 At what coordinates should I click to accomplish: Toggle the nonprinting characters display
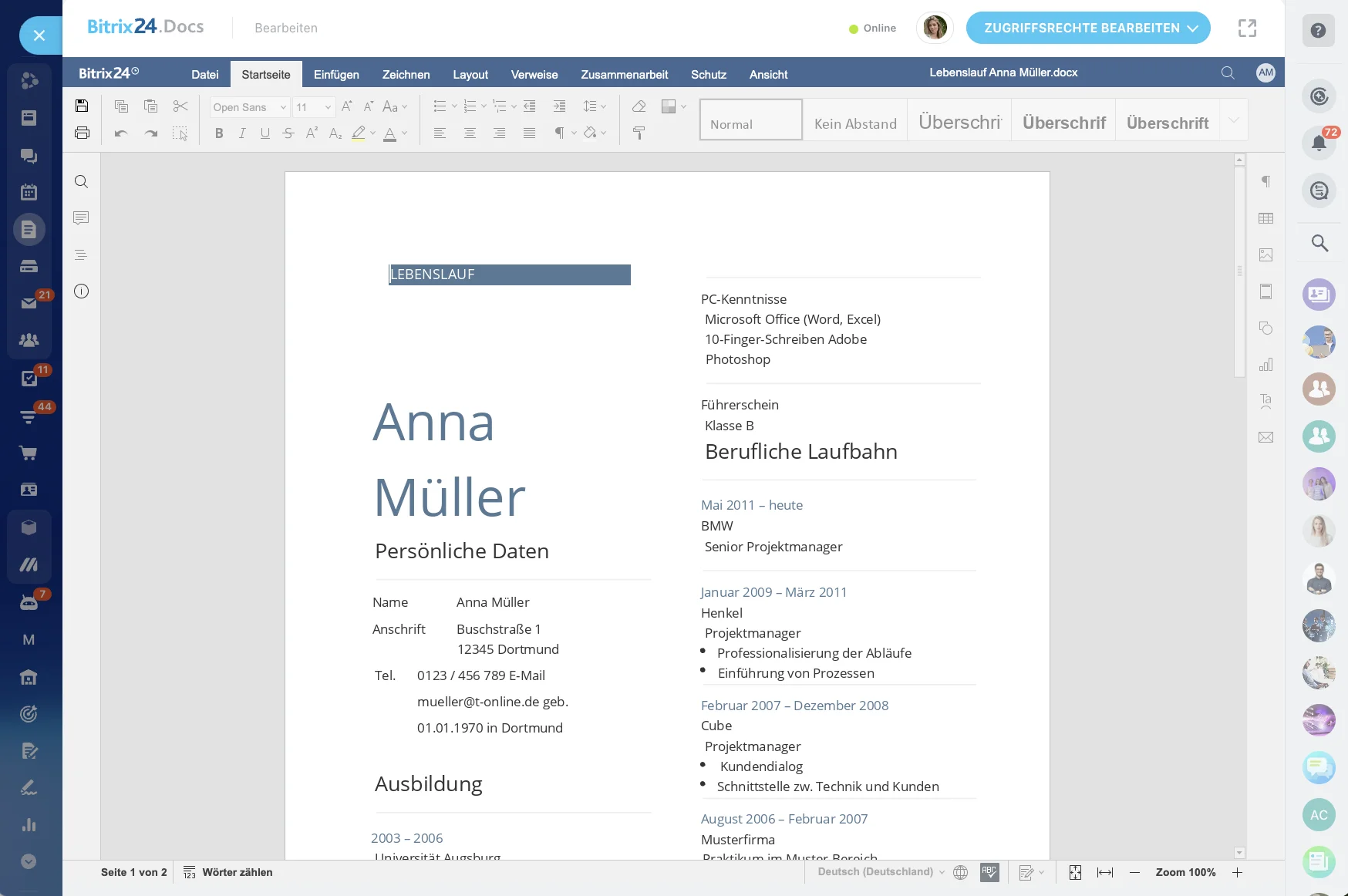coord(560,133)
